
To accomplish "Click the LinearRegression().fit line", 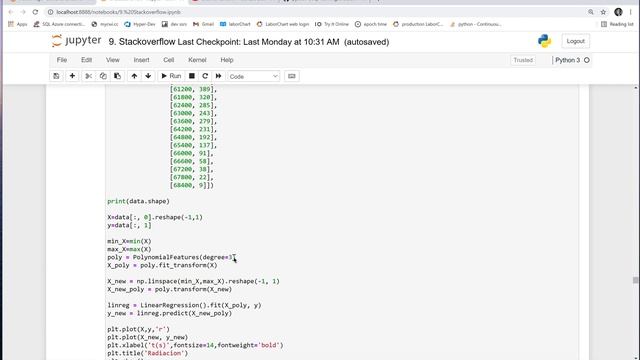I will point(184,305).
